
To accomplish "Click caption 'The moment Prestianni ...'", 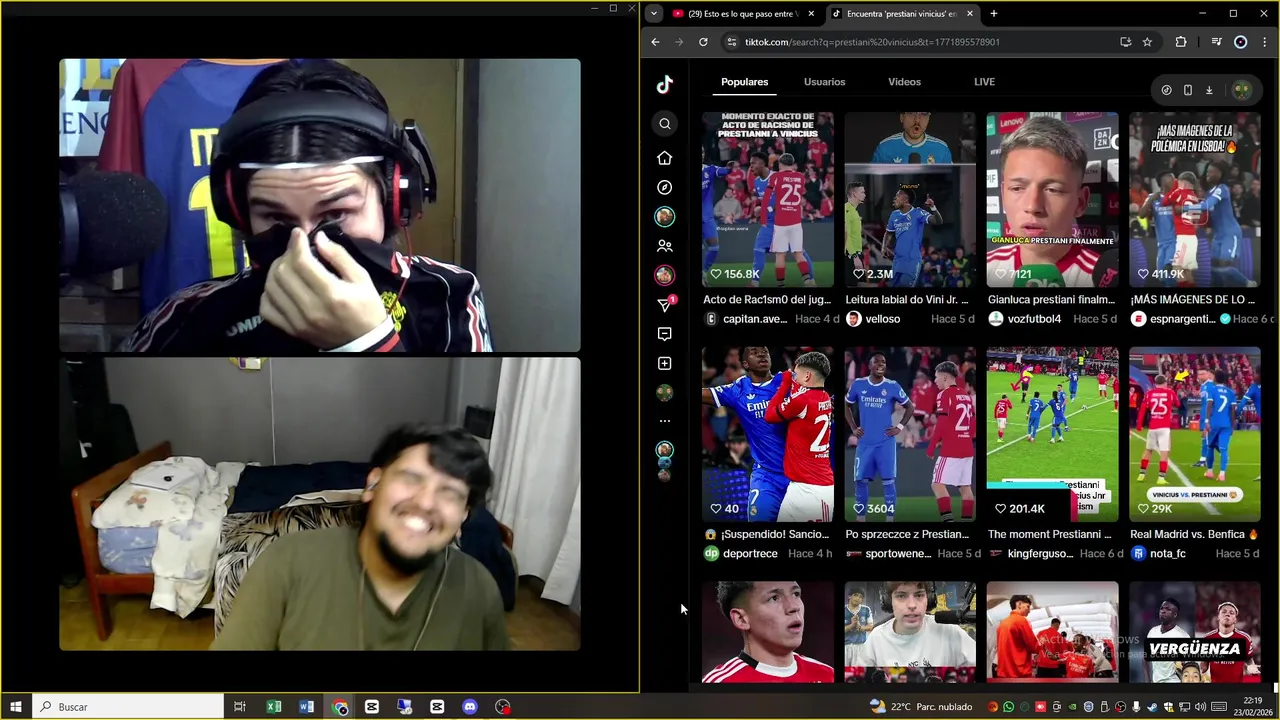I will pyautogui.click(x=1049, y=534).
